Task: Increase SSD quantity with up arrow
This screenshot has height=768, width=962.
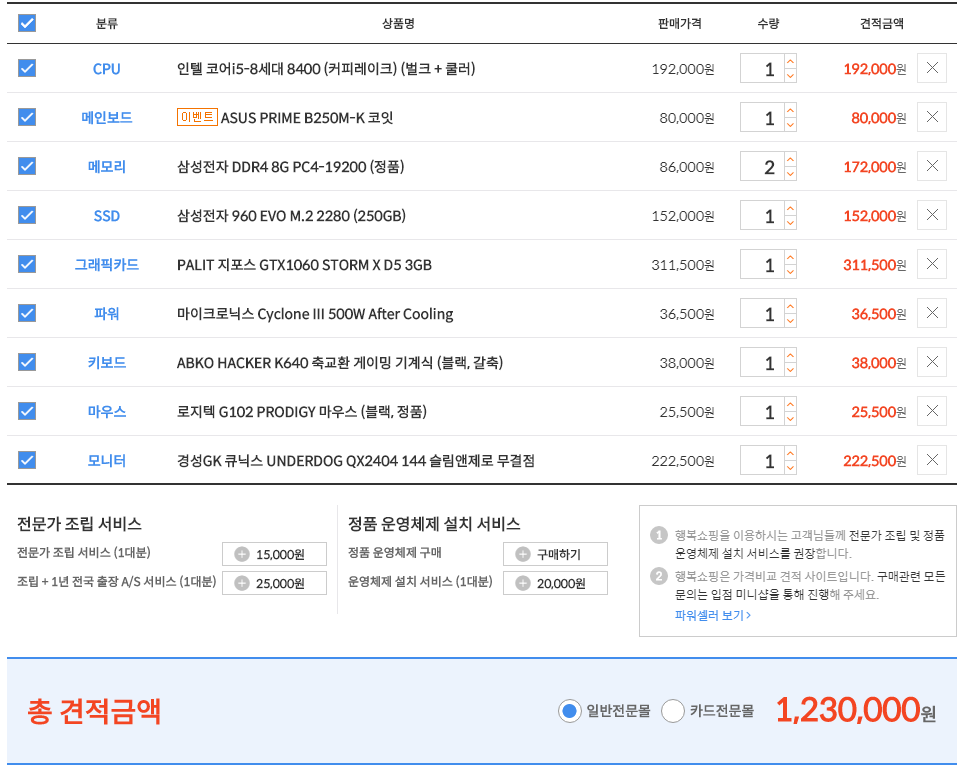Action: click(x=791, y=209)
